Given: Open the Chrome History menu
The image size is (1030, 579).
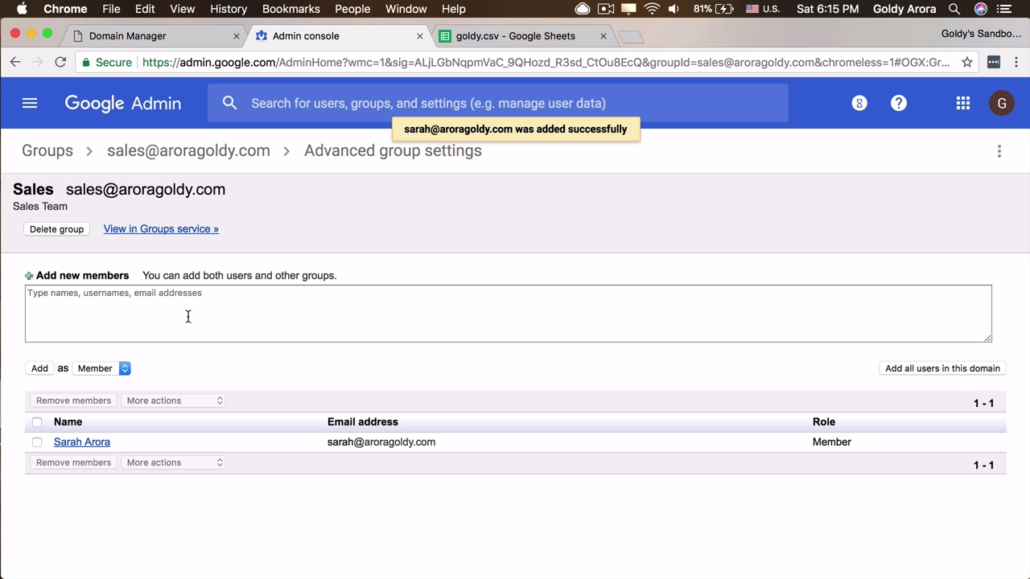Looking at the screenshot, I should (x=228, y=9).
